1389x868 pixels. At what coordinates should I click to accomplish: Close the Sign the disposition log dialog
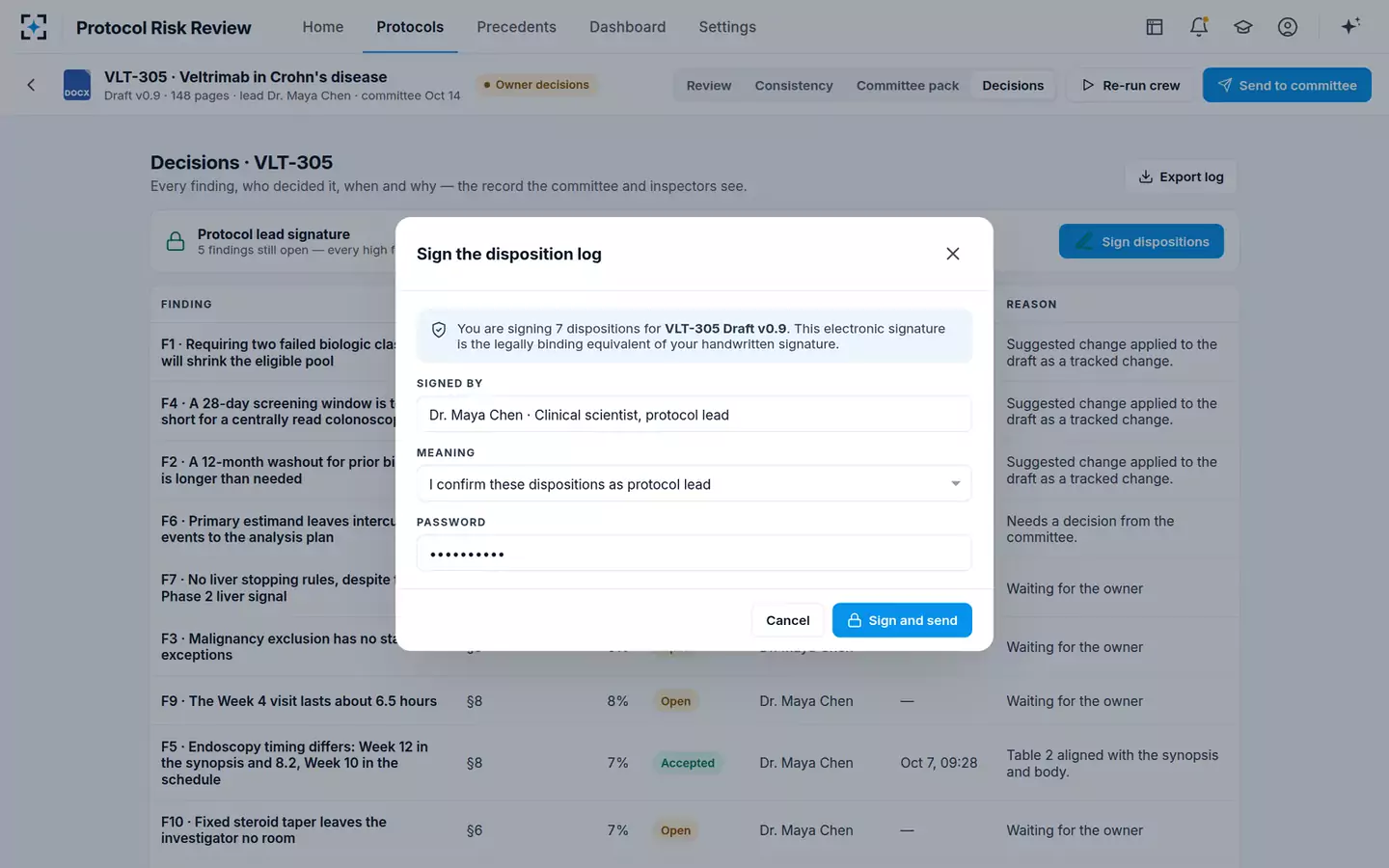coord(953,254)
